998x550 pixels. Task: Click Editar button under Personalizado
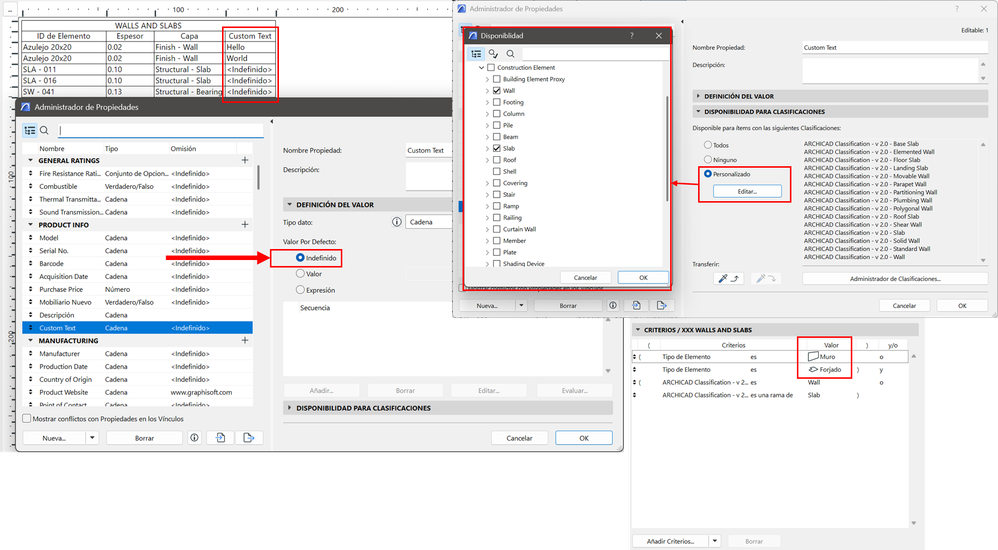[x=747, y=191]
